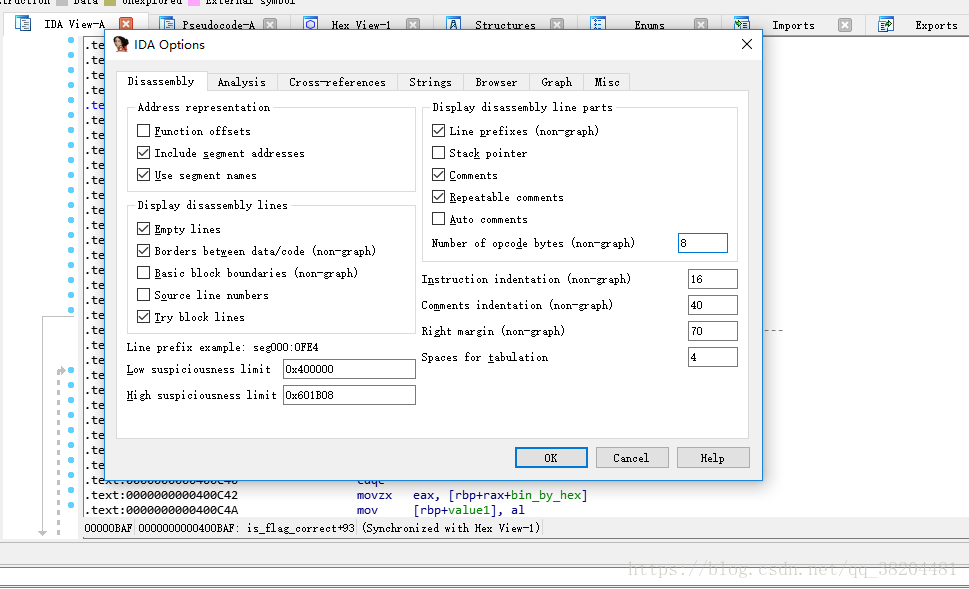The width and height of the screenshot is (969, 589).
Task: Select the Misc options tab
Action: point(607,82)
